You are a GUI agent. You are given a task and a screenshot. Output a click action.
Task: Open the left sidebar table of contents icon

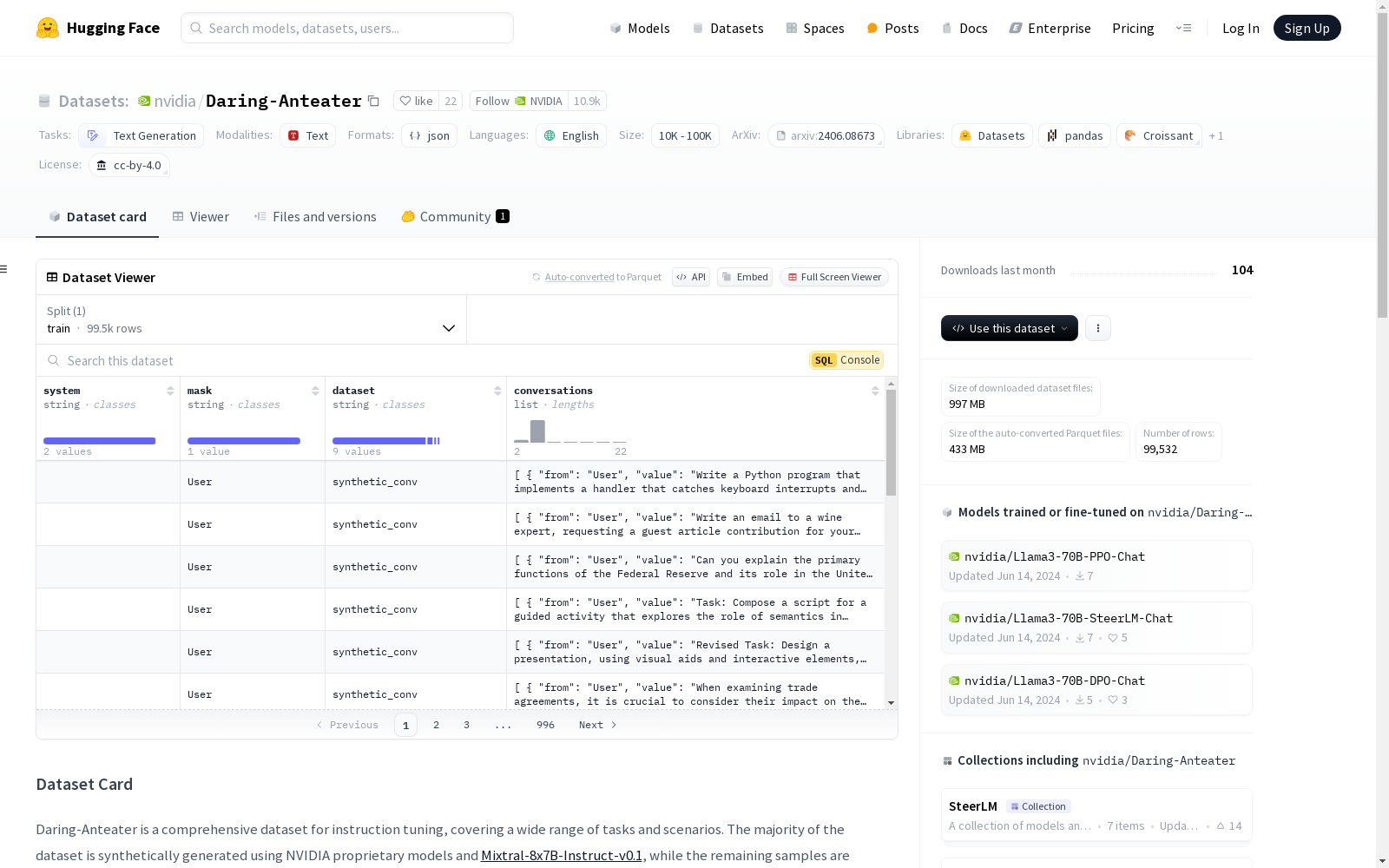4,269
